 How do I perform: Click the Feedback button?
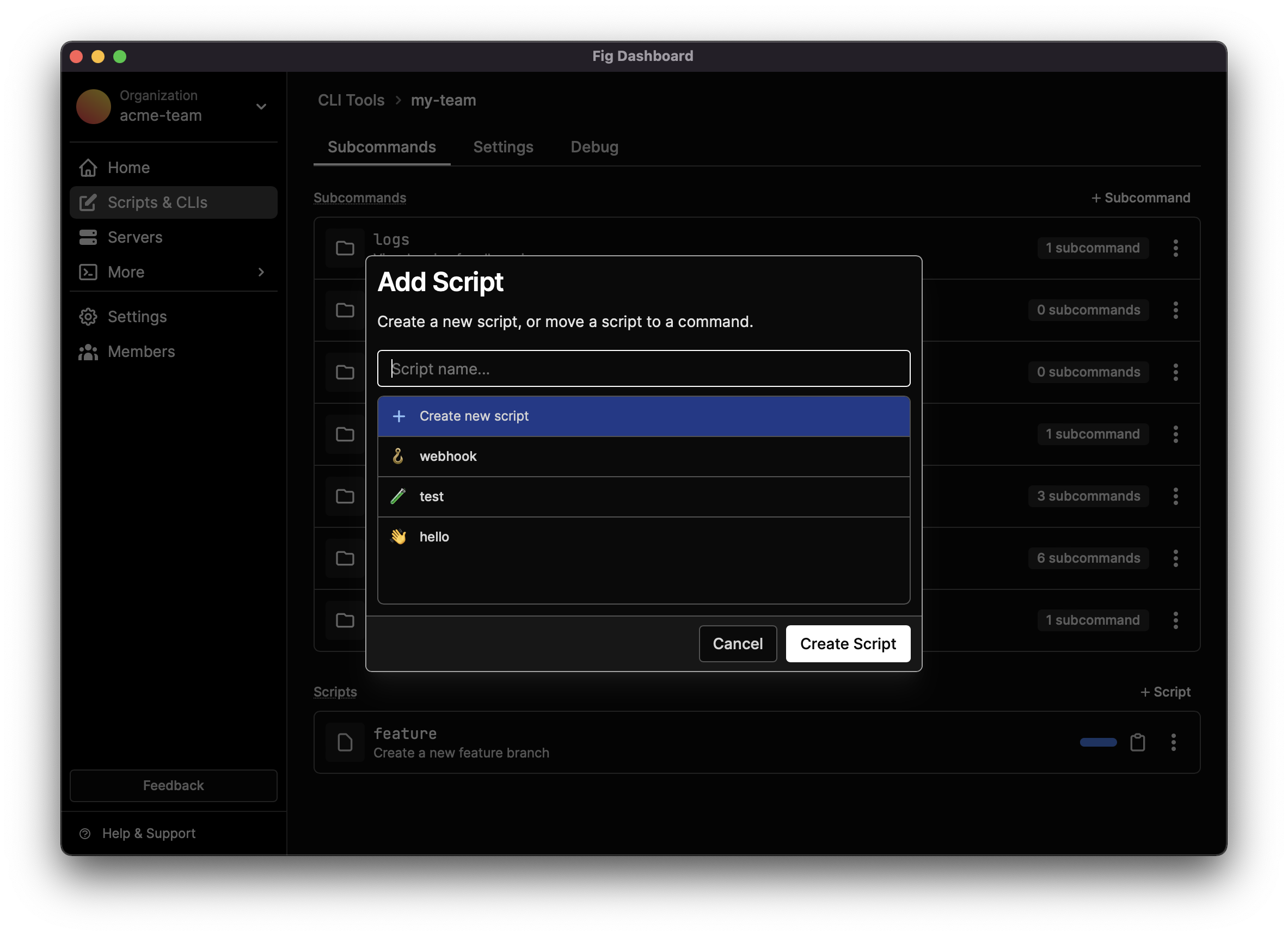coord(173,786)
